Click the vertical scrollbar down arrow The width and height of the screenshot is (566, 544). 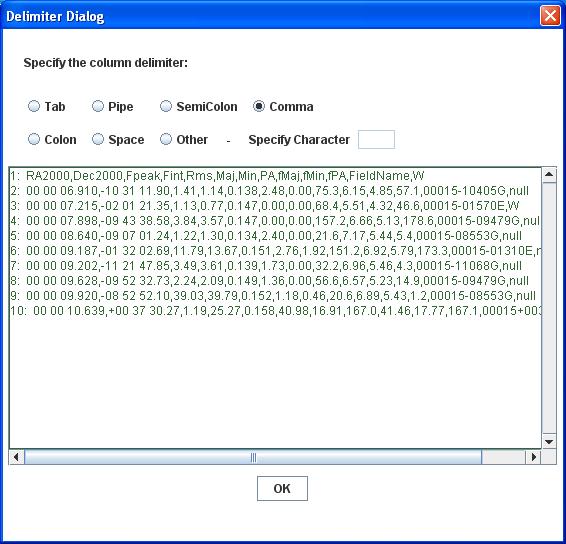pyautogui.click(x=549, y=441)
